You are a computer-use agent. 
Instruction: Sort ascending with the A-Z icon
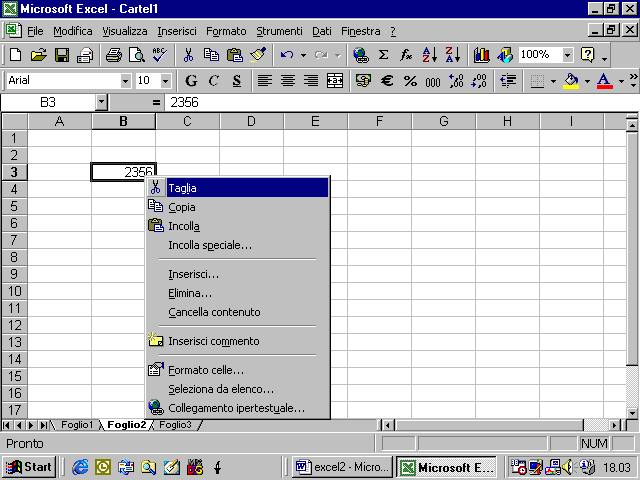point(429,54)
